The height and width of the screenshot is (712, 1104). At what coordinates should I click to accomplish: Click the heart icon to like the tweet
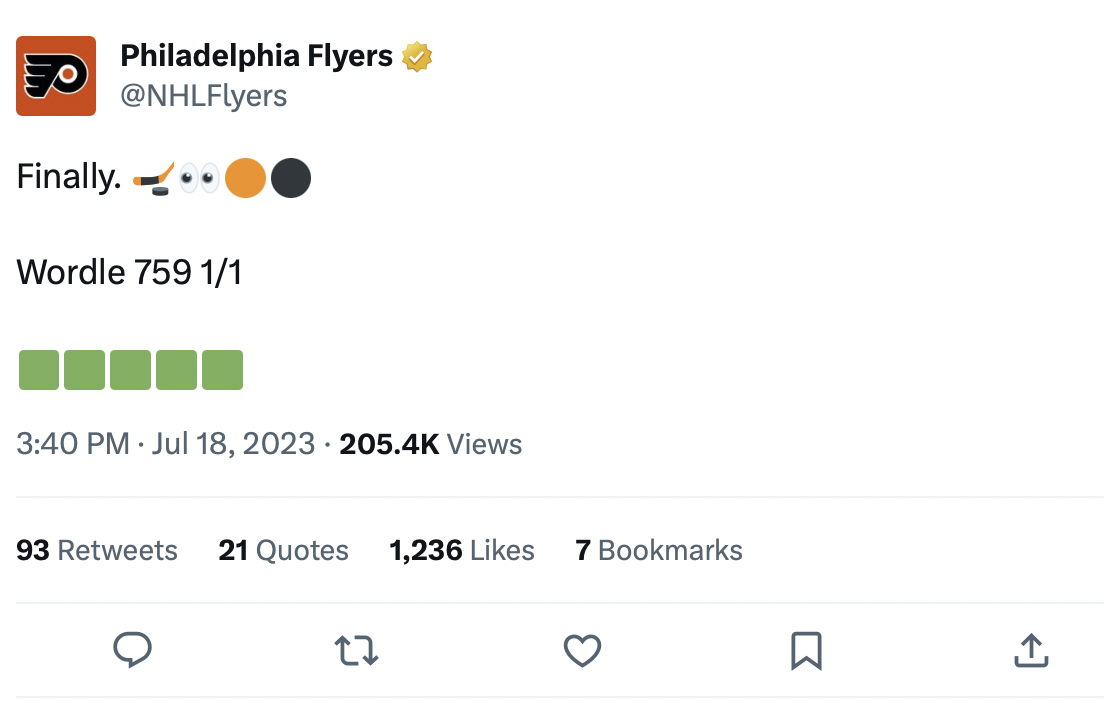point(582,650)
